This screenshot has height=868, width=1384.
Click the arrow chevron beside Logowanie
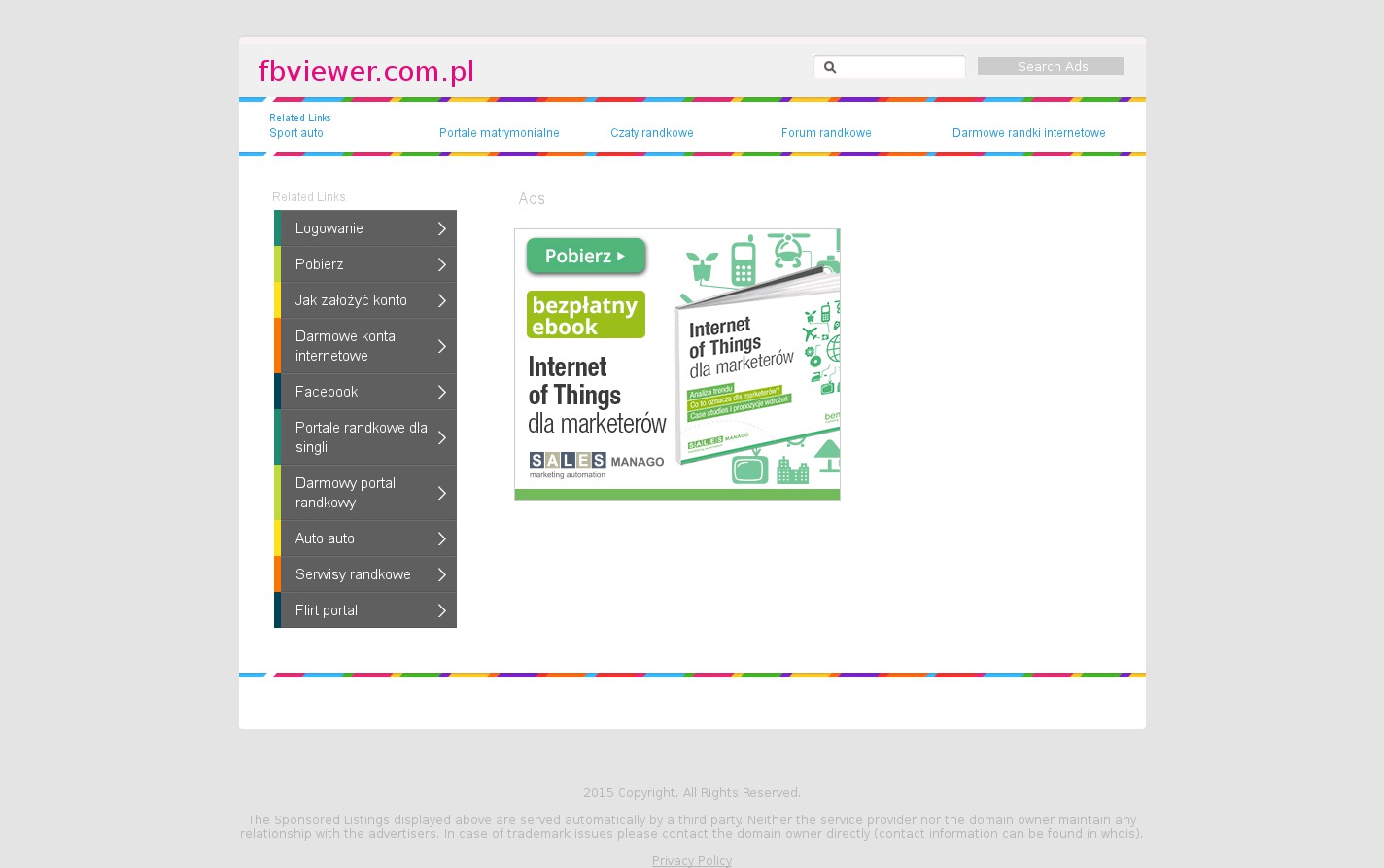coord(441,228)
